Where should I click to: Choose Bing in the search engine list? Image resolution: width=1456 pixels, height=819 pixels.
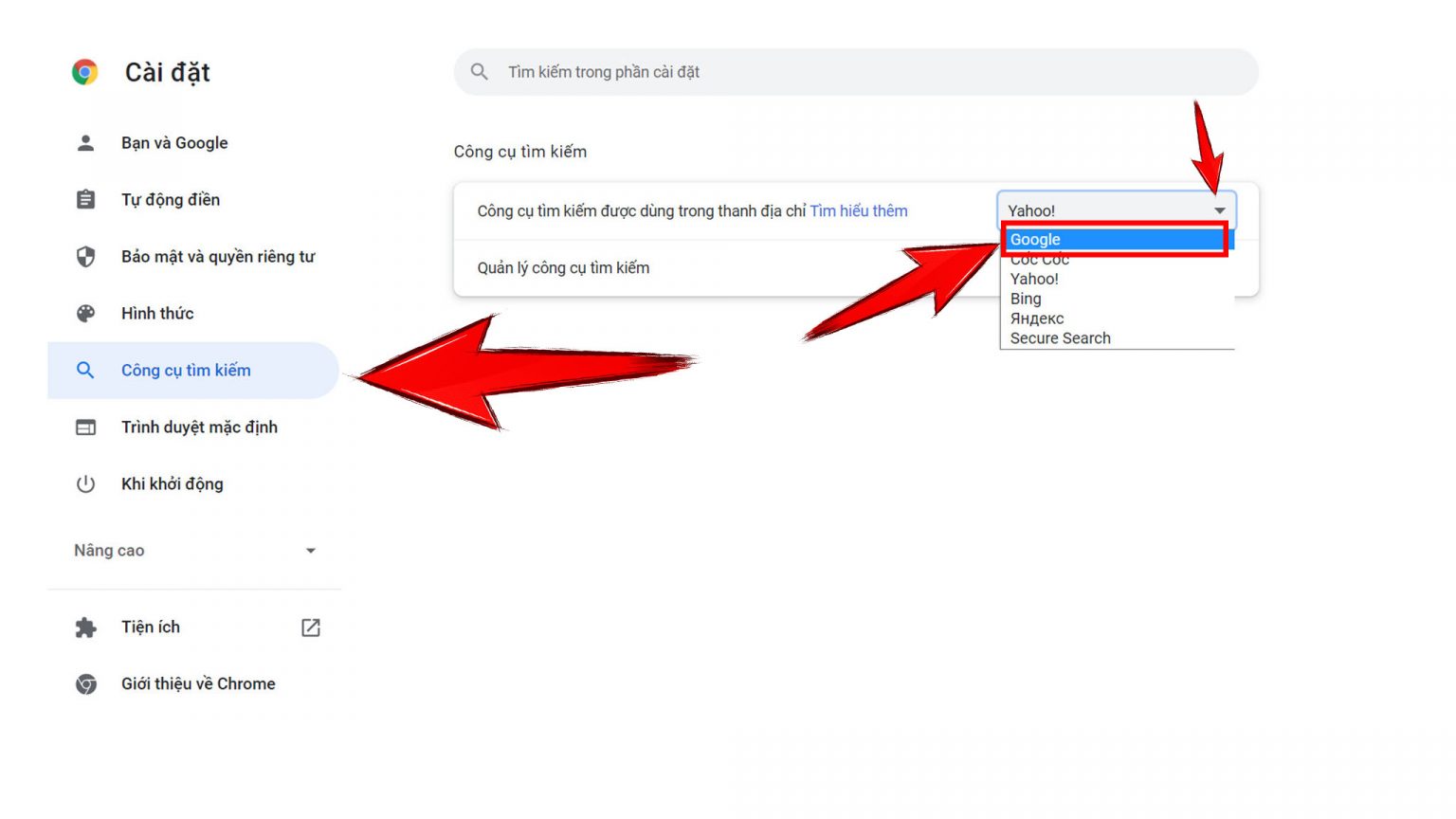[1026, 299]
